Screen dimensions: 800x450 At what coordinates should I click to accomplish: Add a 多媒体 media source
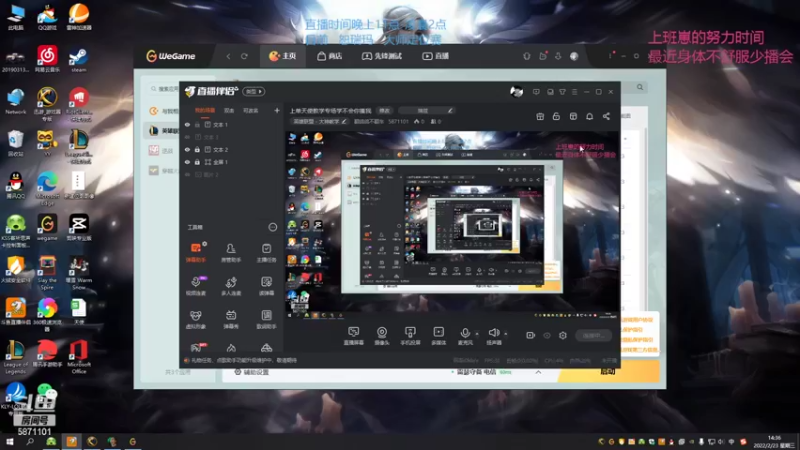(438, 336)
